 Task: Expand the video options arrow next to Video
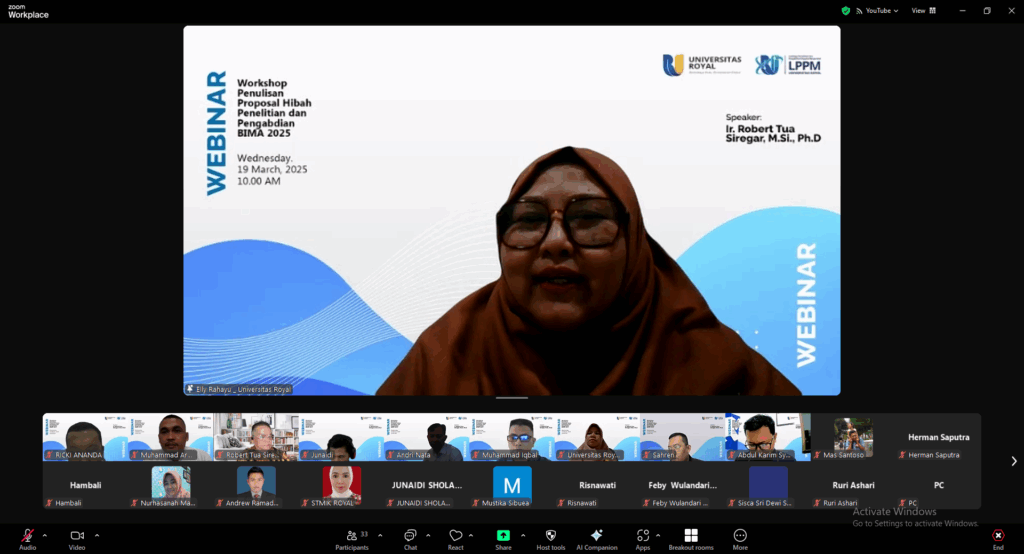(97, 535)
